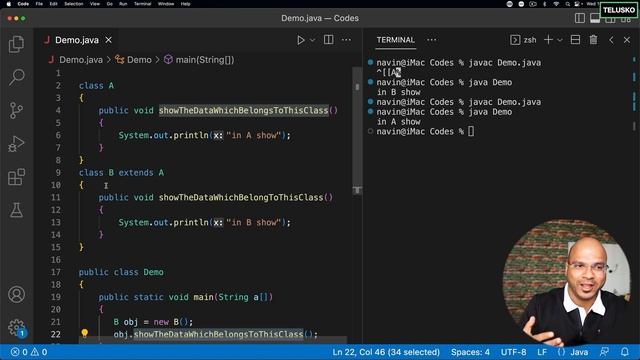The image size is (640, 360).
Task: Switch to the TERMINAL panel tab
Action: (x=396, y=40)
